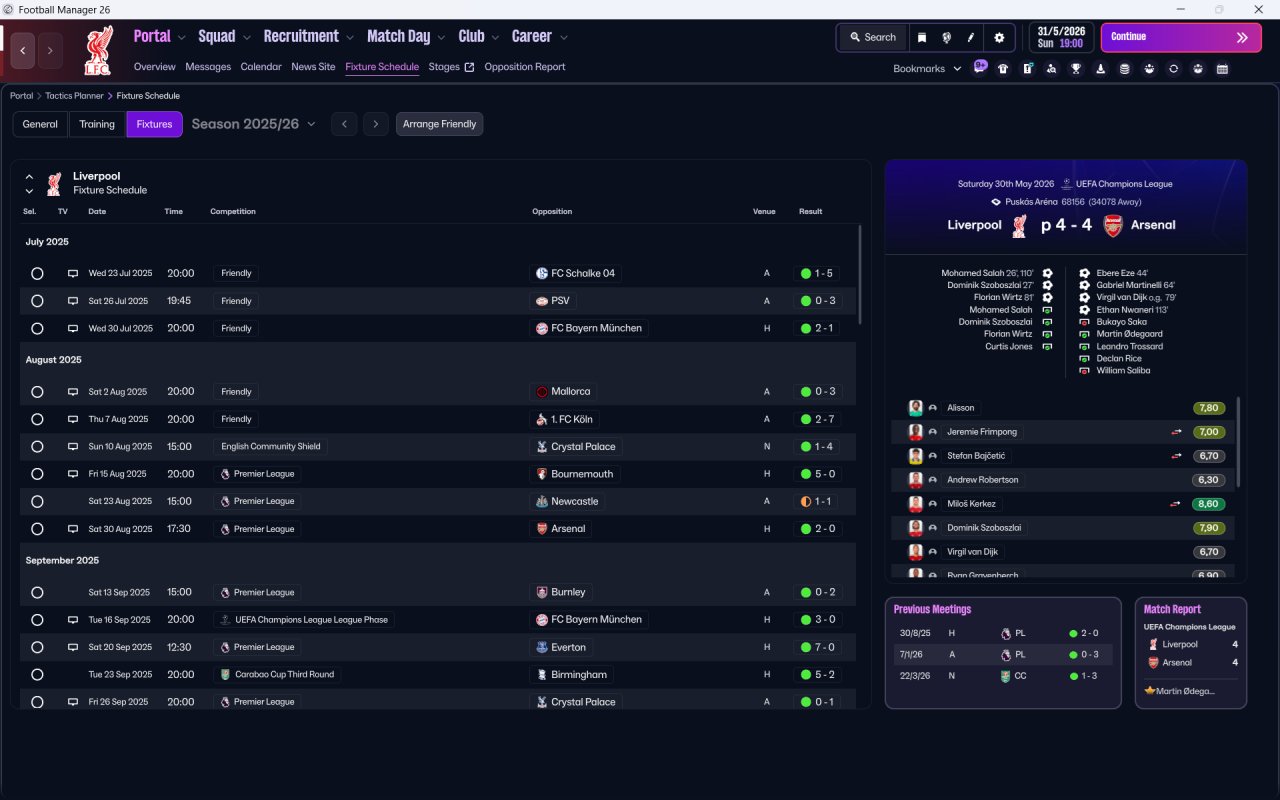Switch to the Training tab

pos(97,124)
